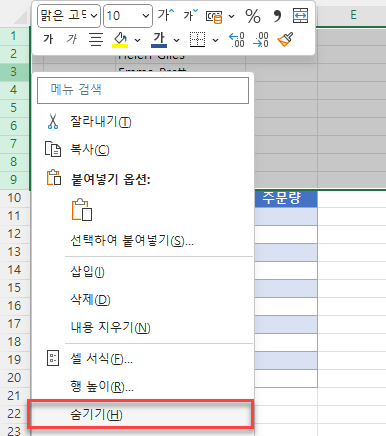Click merge and center icon

[x=300, y=16]
